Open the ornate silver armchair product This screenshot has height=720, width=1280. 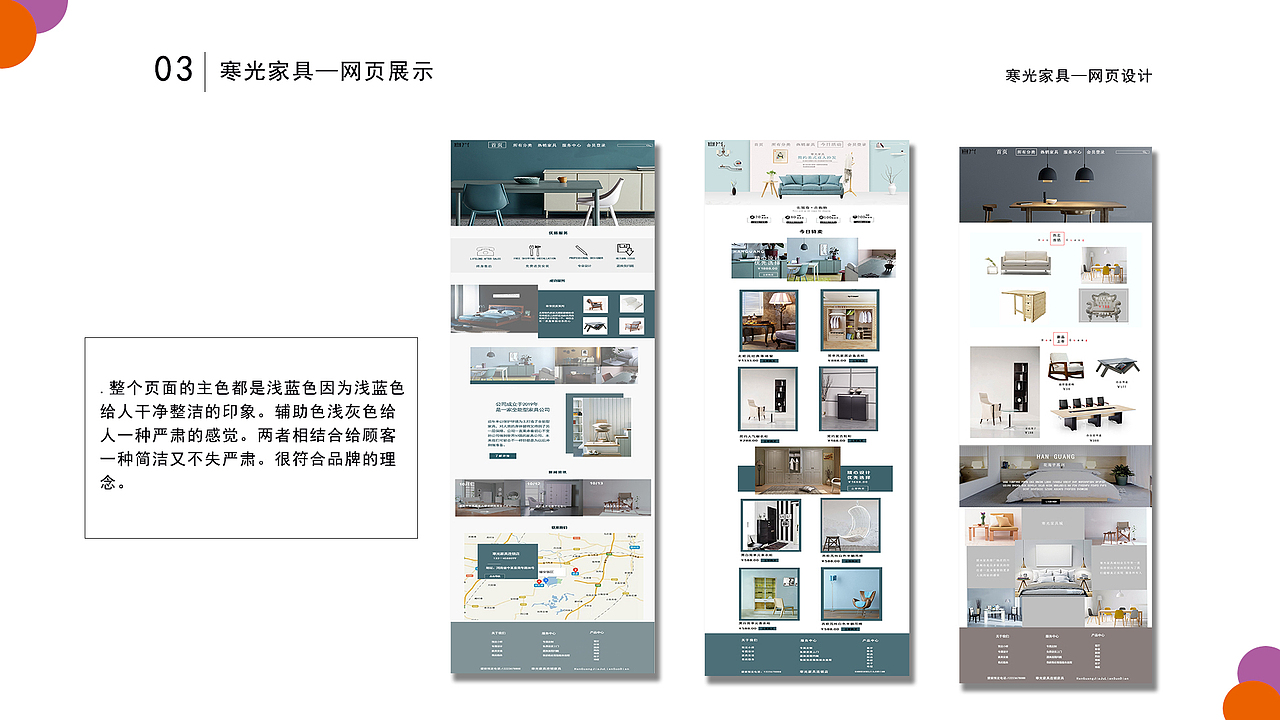(1104, 305)
